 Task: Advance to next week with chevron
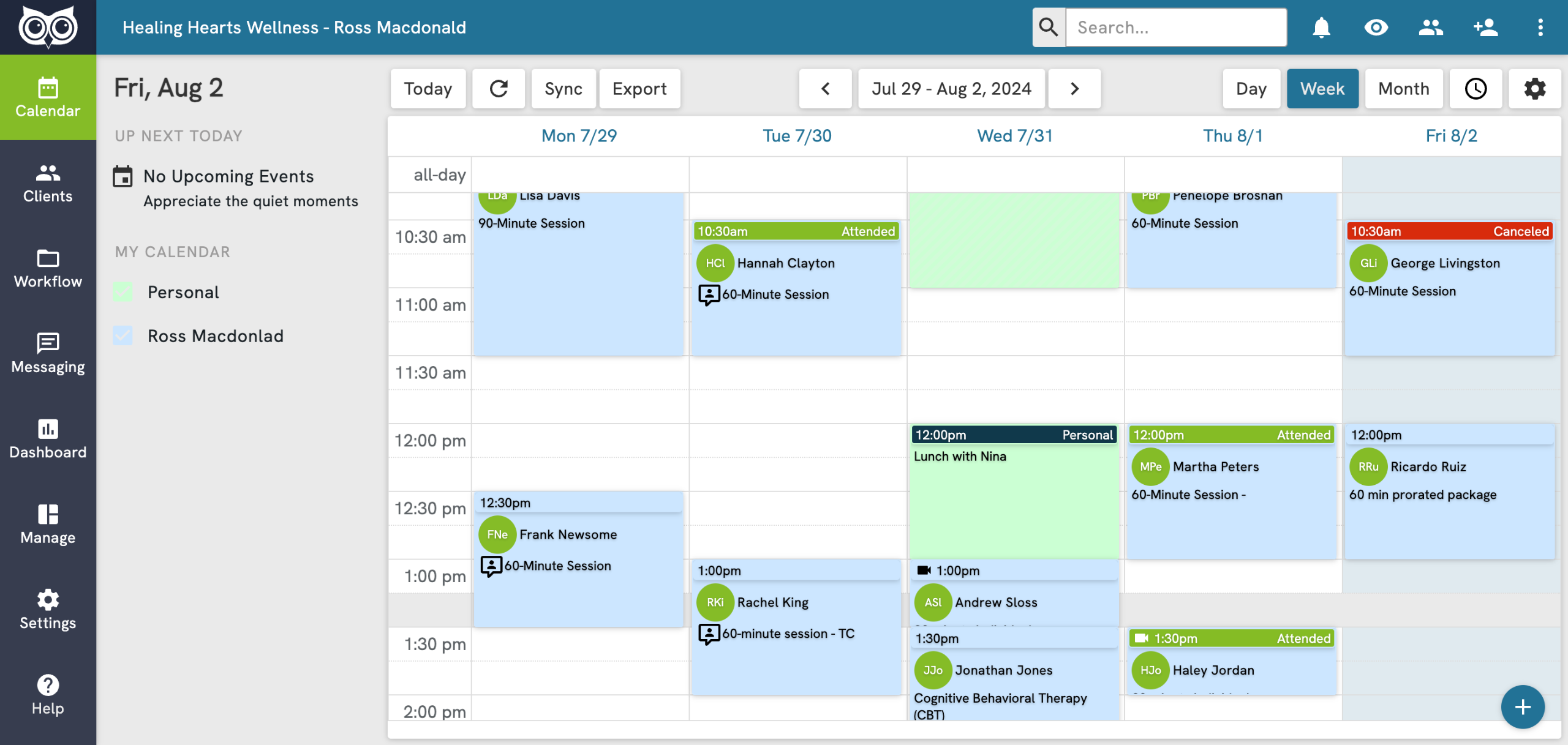pyautogui.click(x=1074, y=89)
